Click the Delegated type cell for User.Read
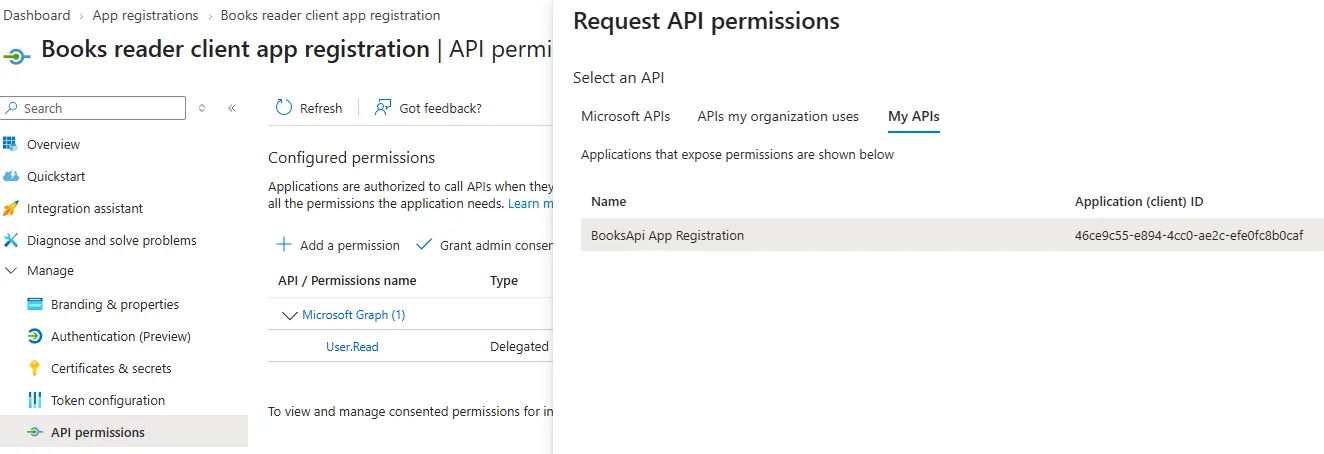 tap(520, 347)
